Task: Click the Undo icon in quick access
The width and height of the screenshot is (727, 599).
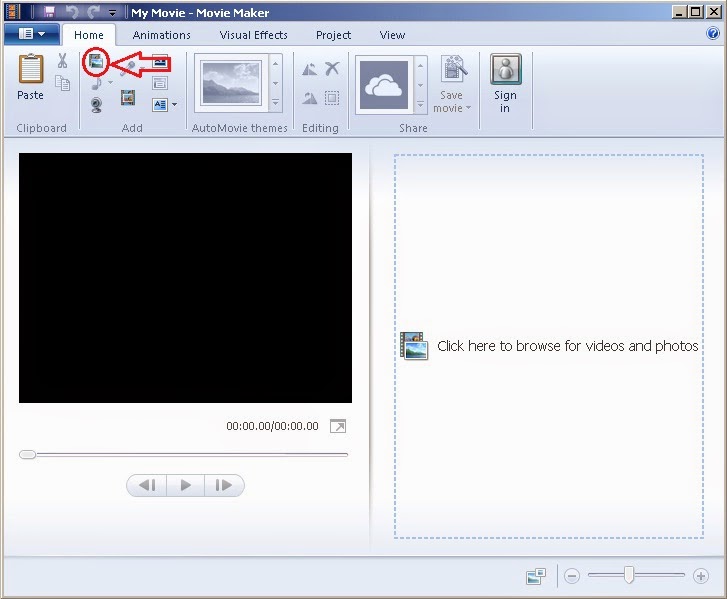Action: 72,12
